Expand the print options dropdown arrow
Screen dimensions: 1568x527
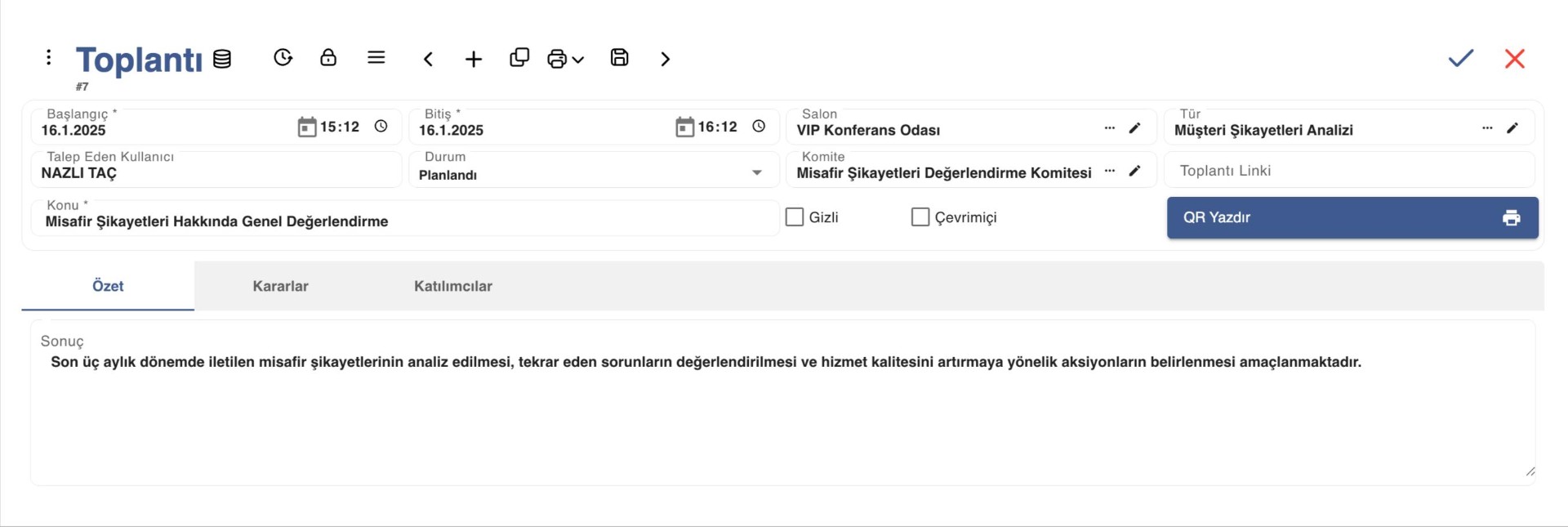coord(578,60)
